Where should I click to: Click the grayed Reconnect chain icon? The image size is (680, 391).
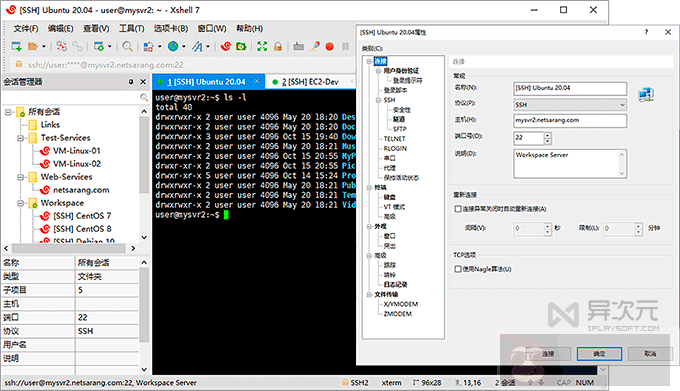[78, 46]
